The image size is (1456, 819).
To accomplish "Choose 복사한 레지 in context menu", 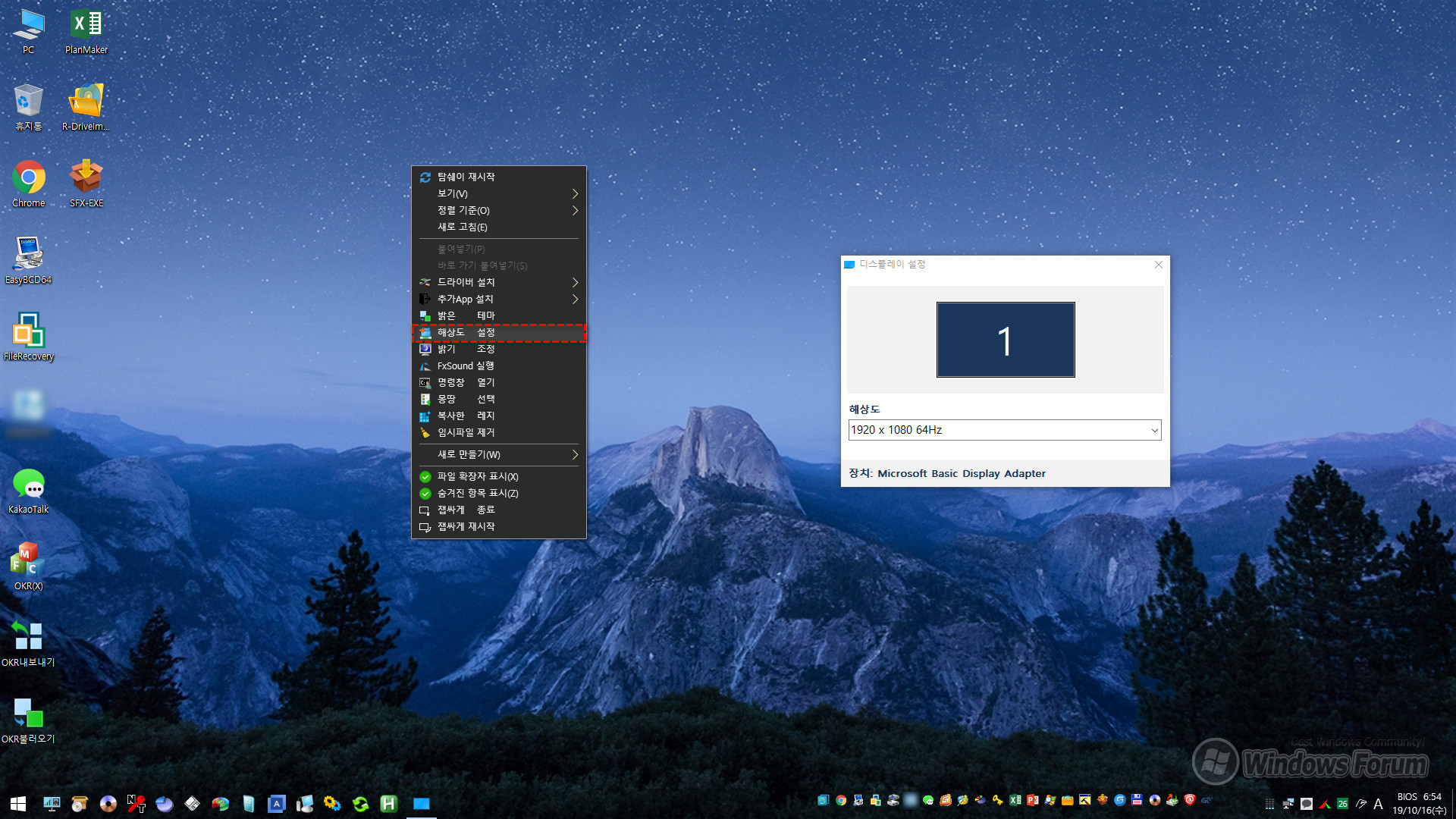I will pyautogui.click(x=499, y=416).
